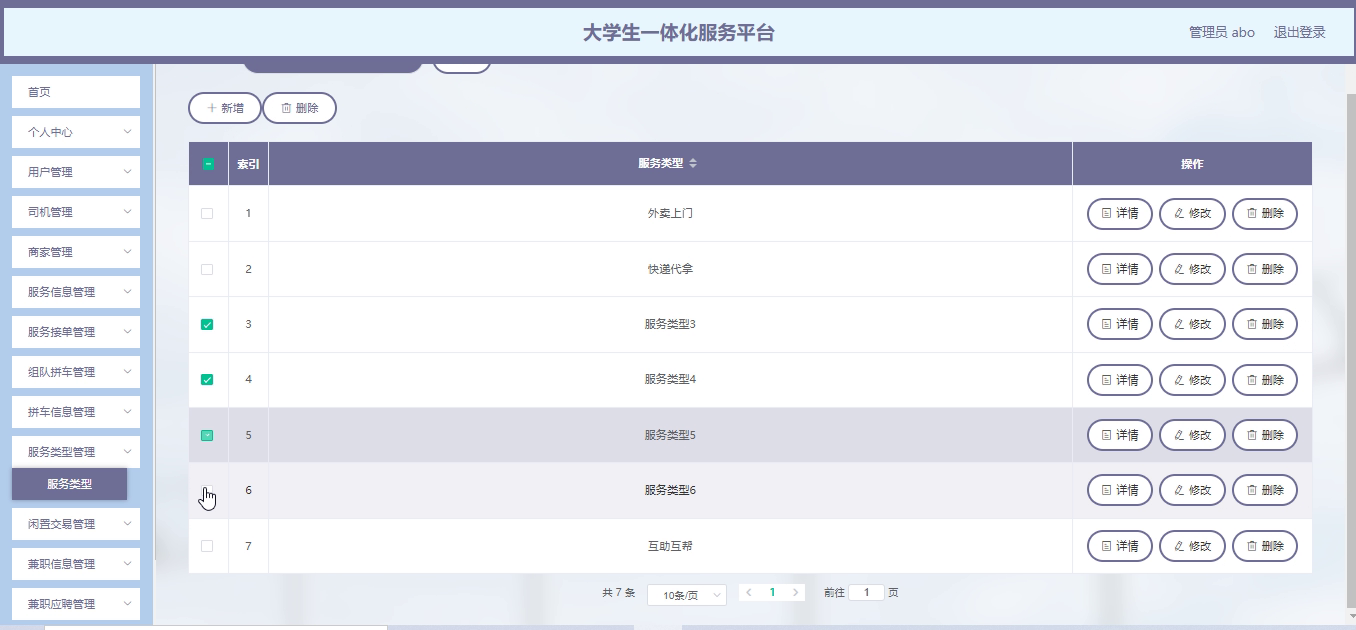1356x630 pixels.
Task: Click the trash icon on top 删除 button
Action: 286,108
